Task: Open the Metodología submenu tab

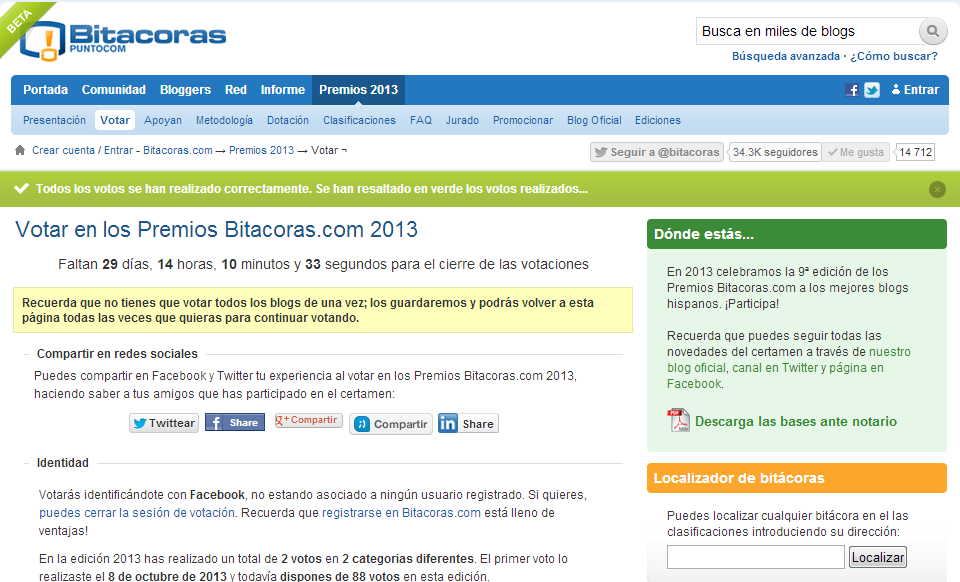Action: (x=224, y=121)
